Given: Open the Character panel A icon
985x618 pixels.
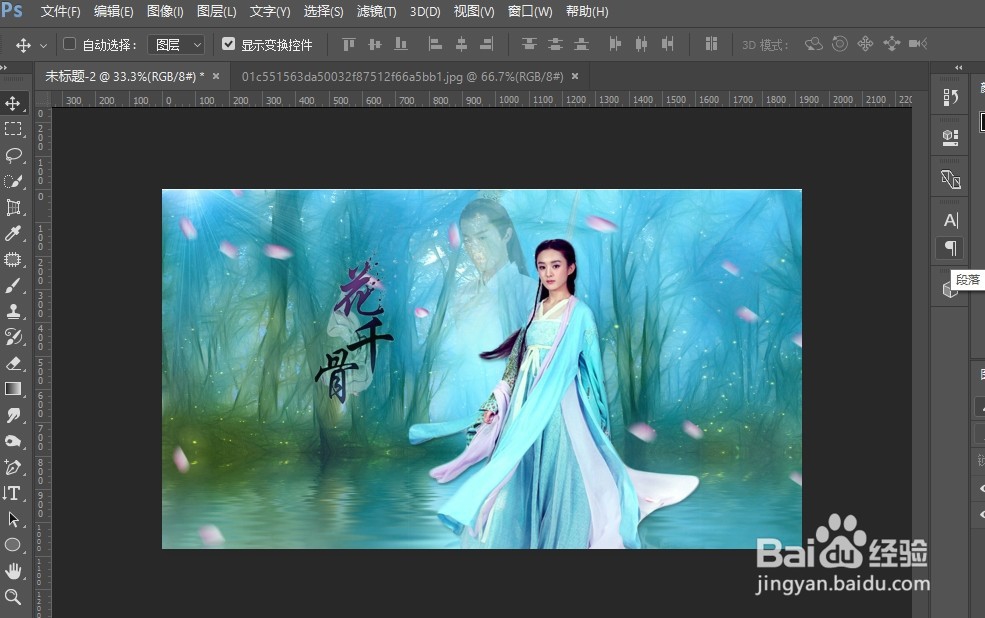Looking at the screenshot, I should (951, 220).
